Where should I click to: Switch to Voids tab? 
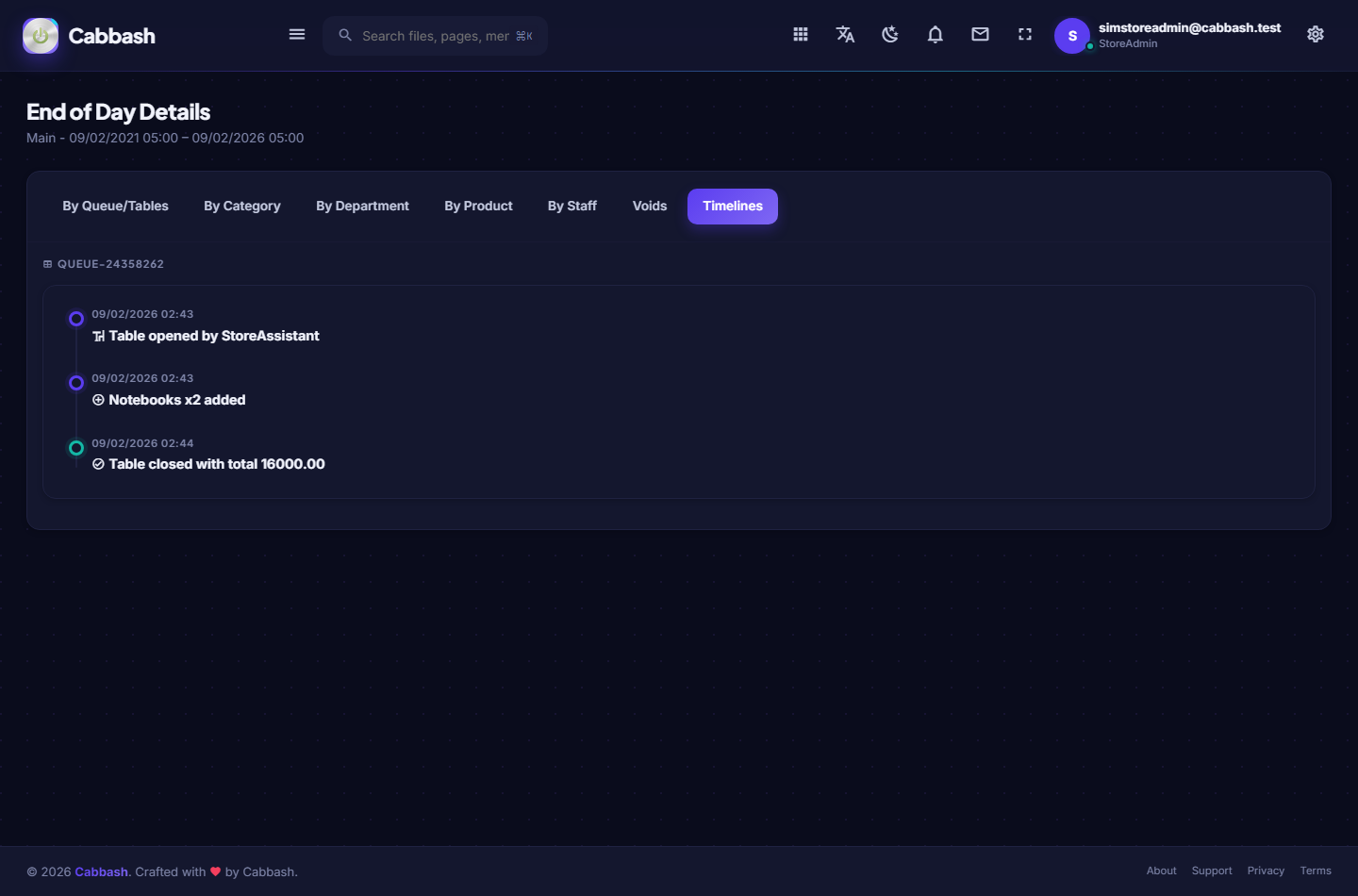click(650, 206)
